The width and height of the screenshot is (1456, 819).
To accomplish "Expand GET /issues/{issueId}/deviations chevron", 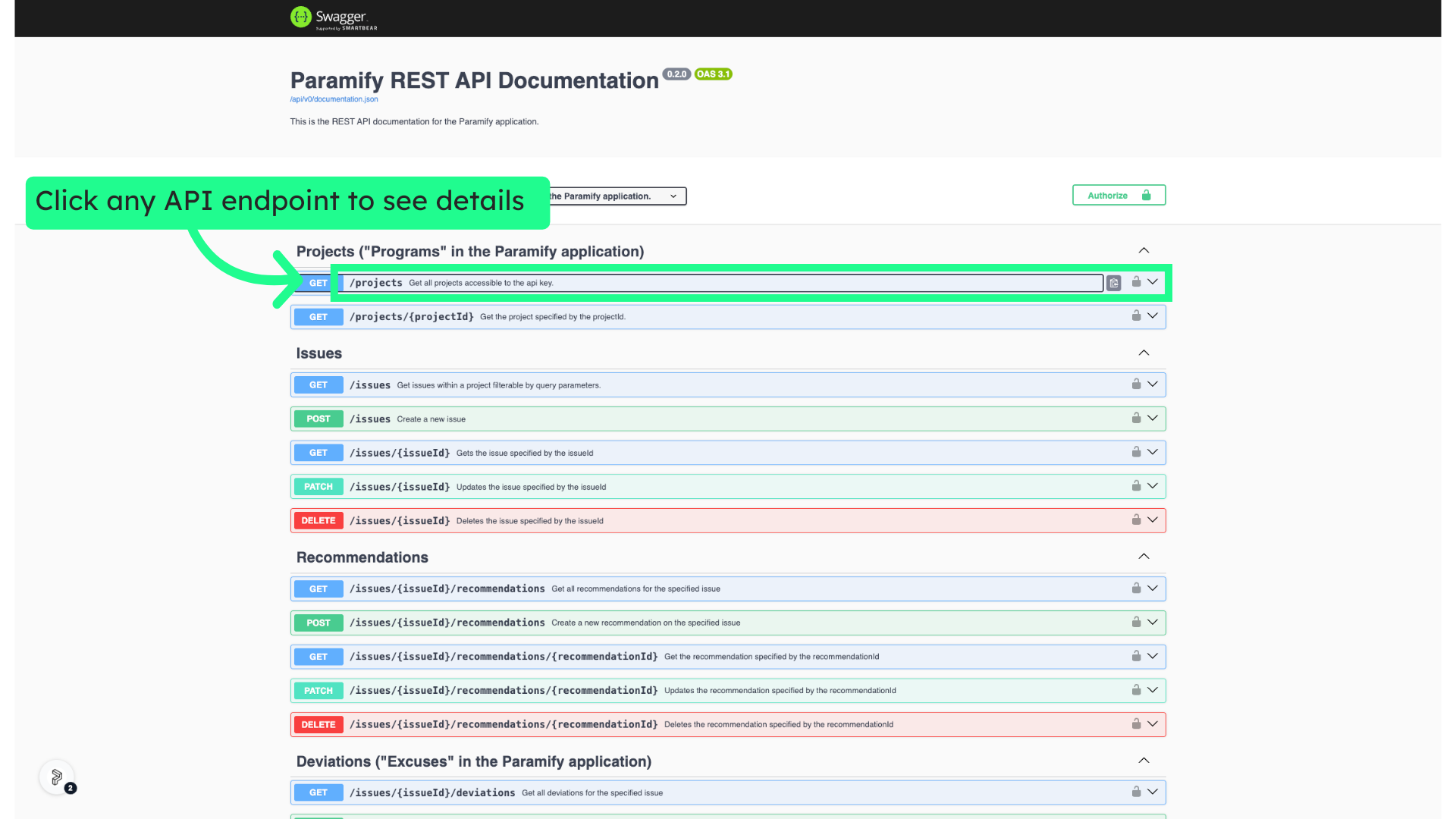I will [1153, 792].
